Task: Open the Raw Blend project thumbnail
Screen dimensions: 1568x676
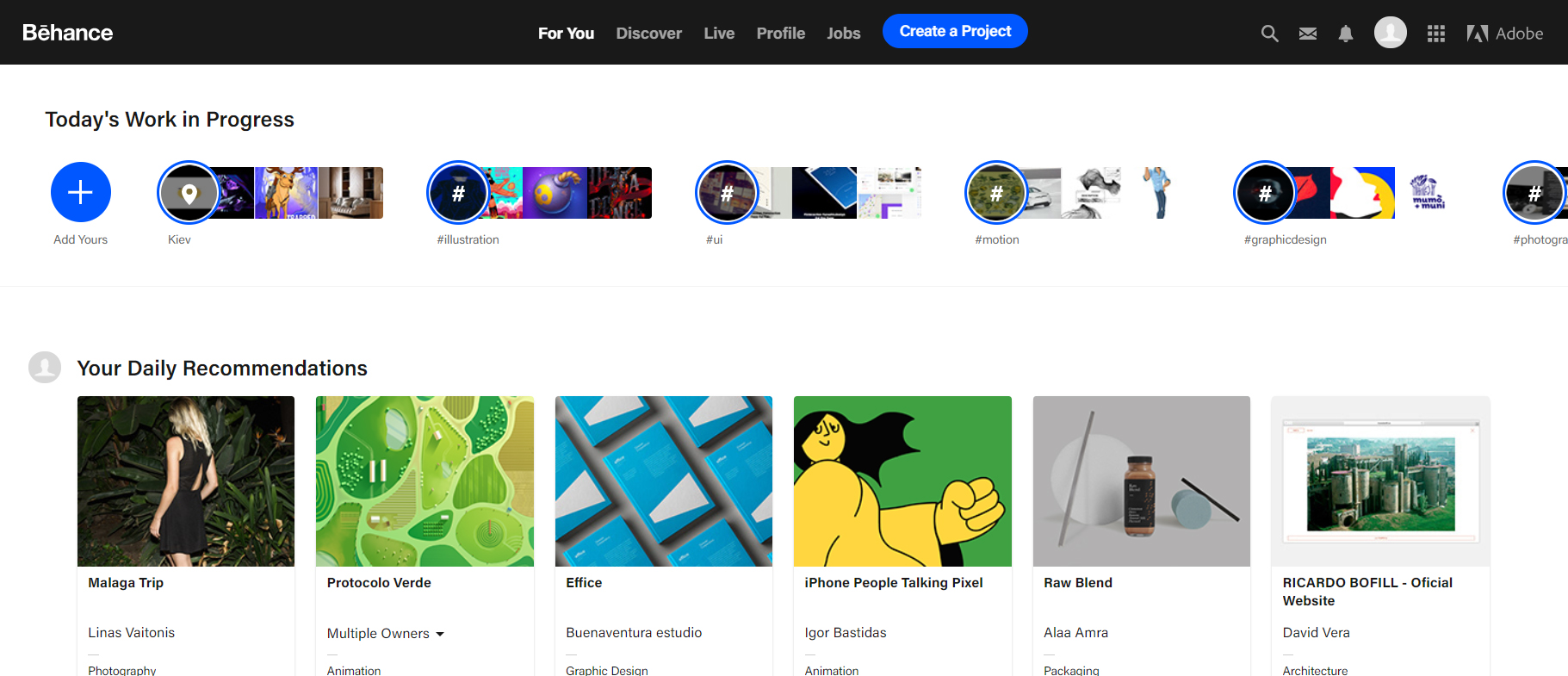Action: tap(1141, 481)
